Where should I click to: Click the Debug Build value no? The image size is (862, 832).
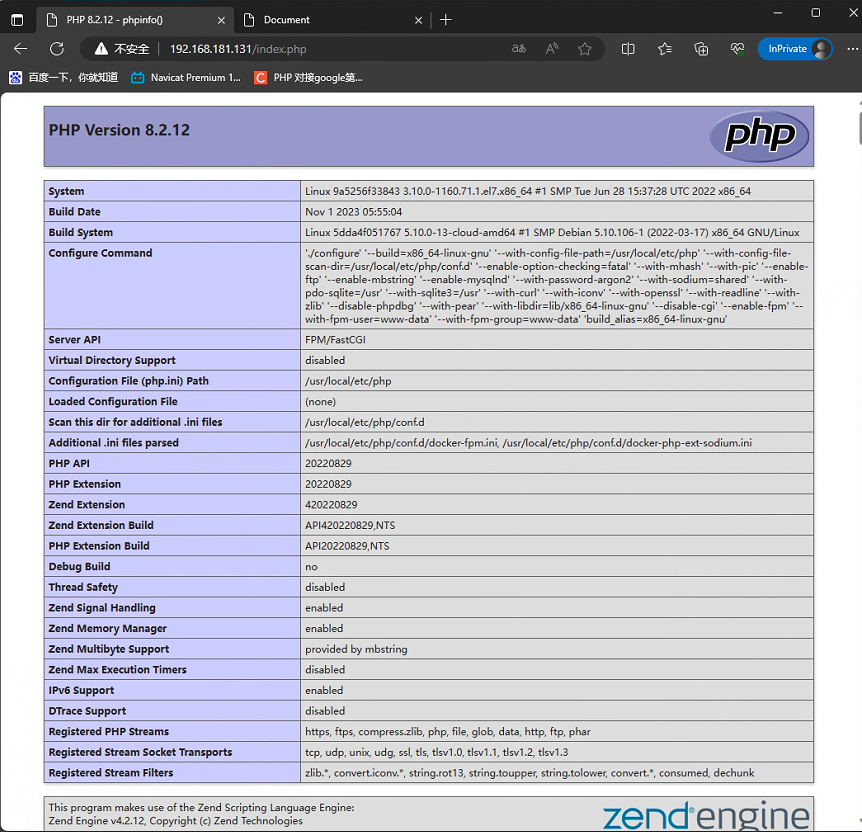311,566
